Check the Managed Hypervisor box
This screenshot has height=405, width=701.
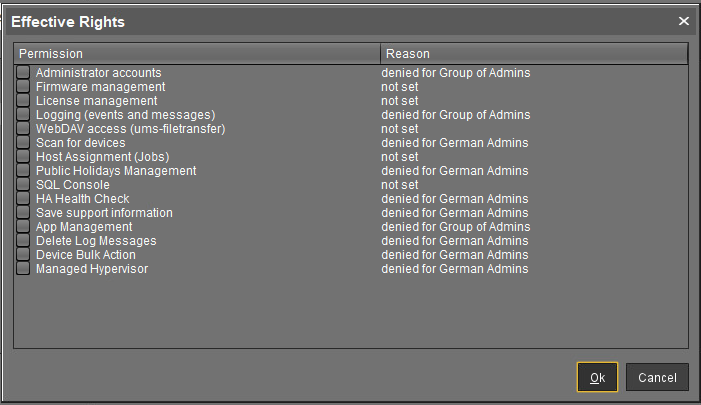click(x=23, y=269)
